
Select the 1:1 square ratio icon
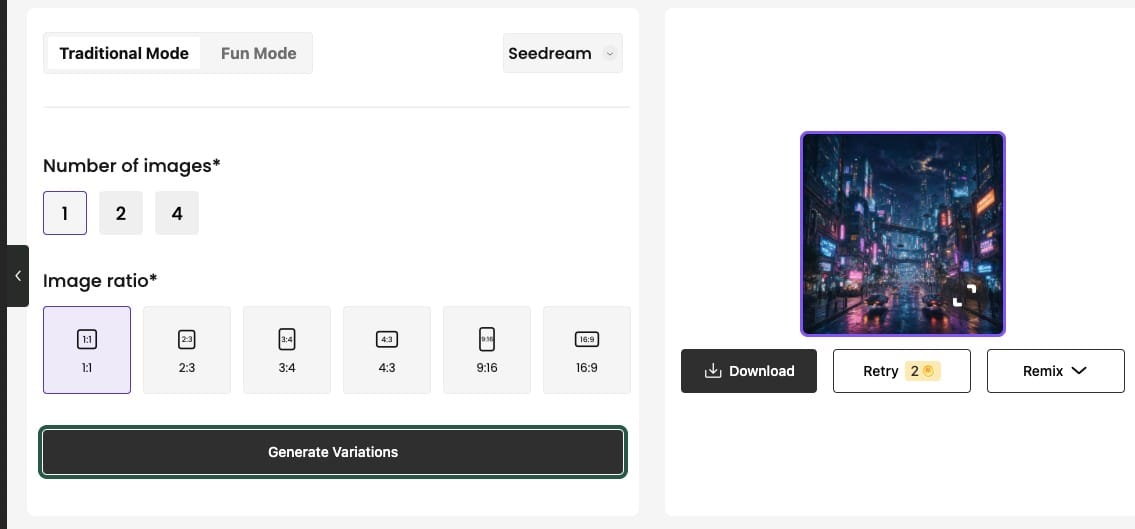[87, 339]
